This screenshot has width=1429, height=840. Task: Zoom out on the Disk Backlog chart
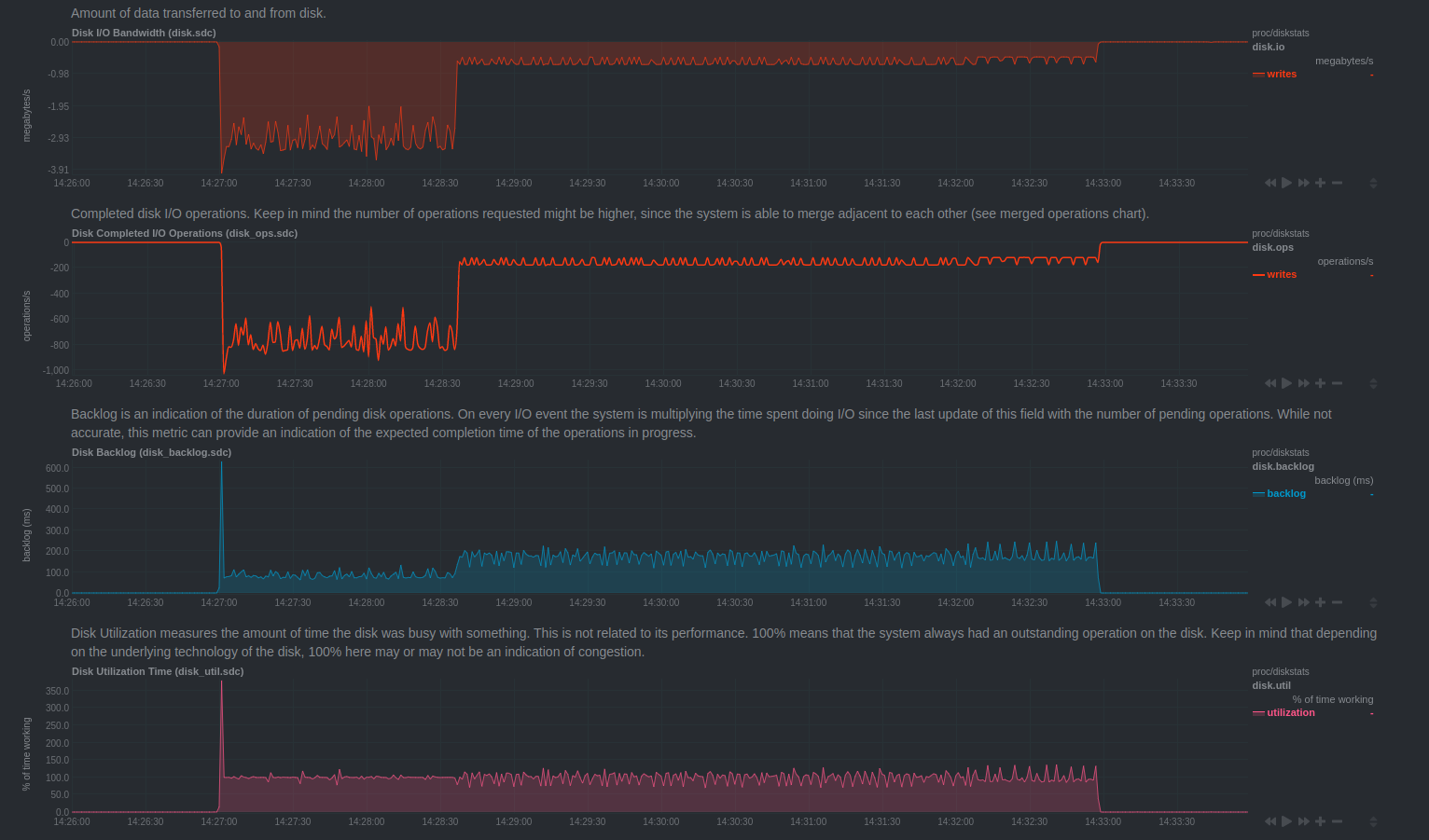point(1337,602)
